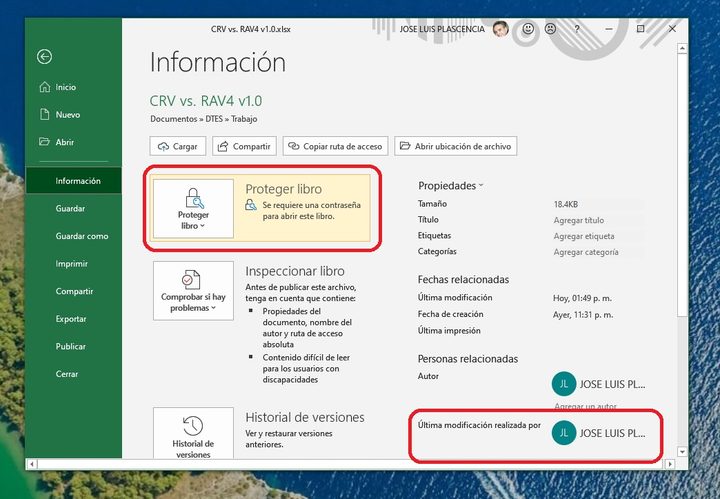Image resolution: width=720 pixels, height=499 pixels.
Task: Click the horizontal scrollbar left arrow
Action: [x=32, y=464]
